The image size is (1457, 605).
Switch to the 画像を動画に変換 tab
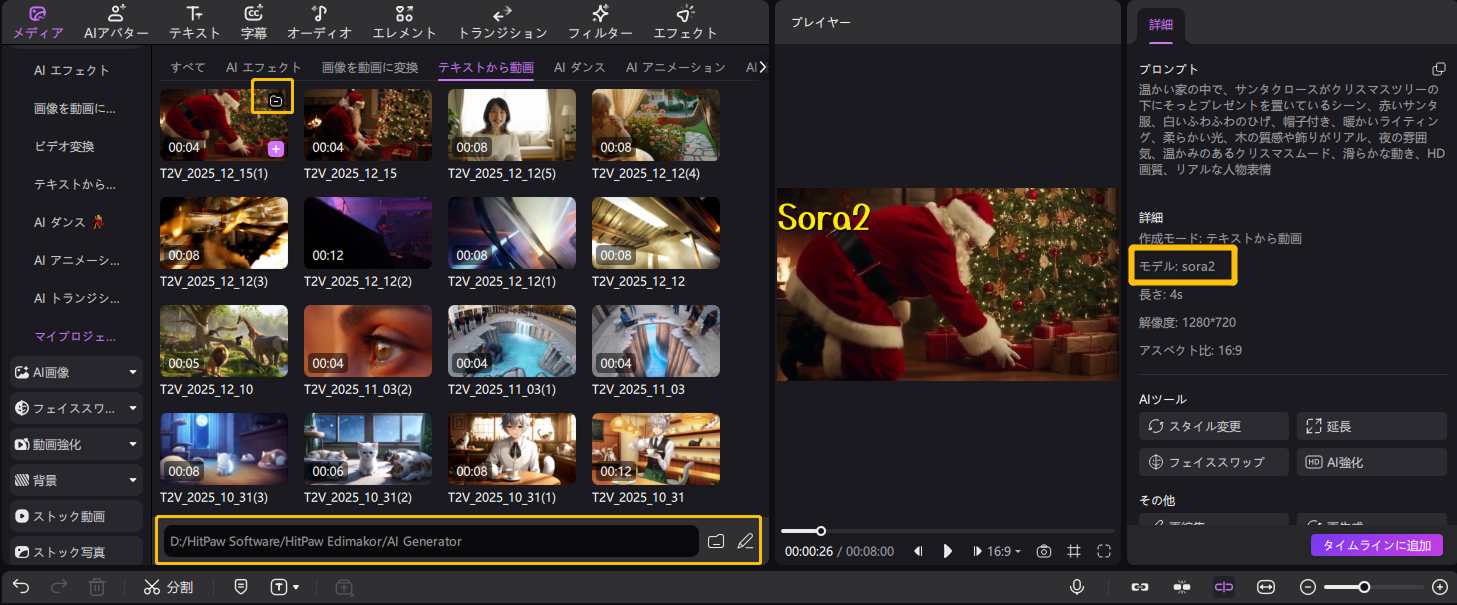(x=370, y=67)
